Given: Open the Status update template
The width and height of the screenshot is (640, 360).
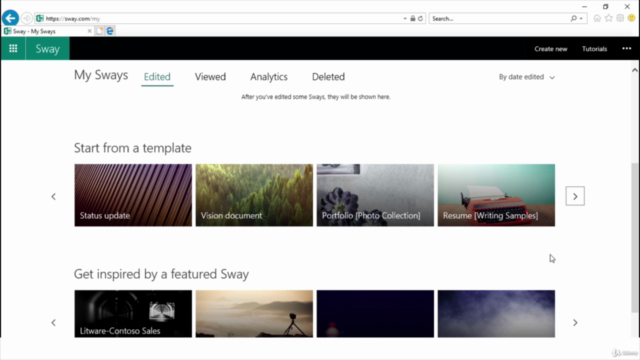Looking at the screenshot, I should [133, 195].
